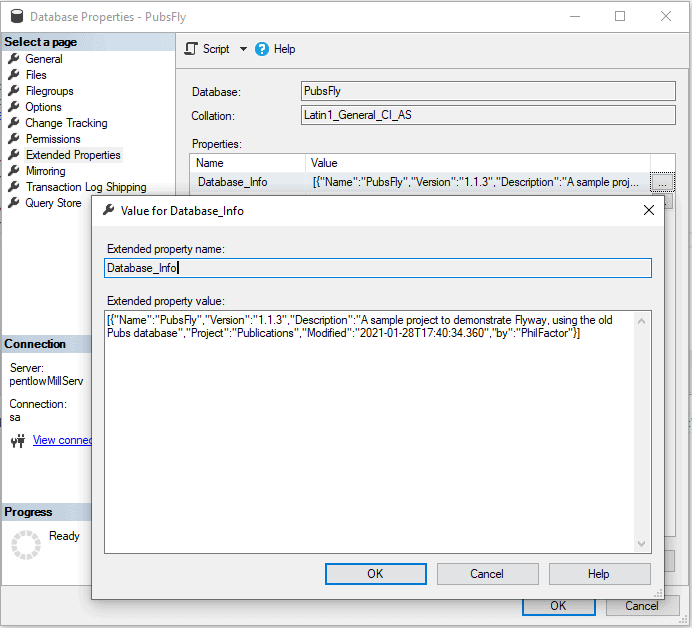Click wrench icon beside Change Tracking
The height and width of the screenshot is (628, 692).
(14, 122)
